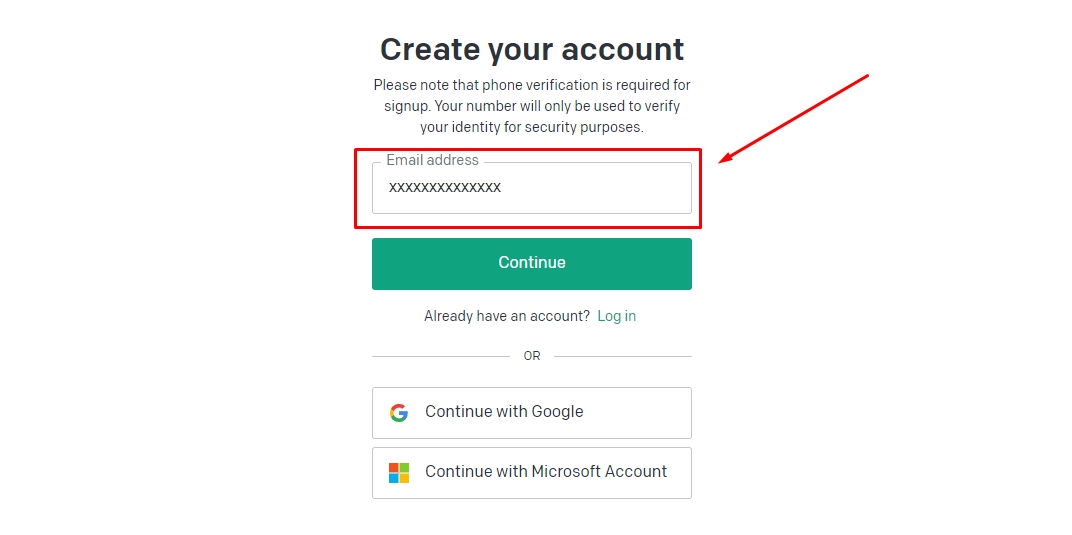1072x535 pixels.
Task: Click the Google text in the Google button
Action: tap(557, 412)
